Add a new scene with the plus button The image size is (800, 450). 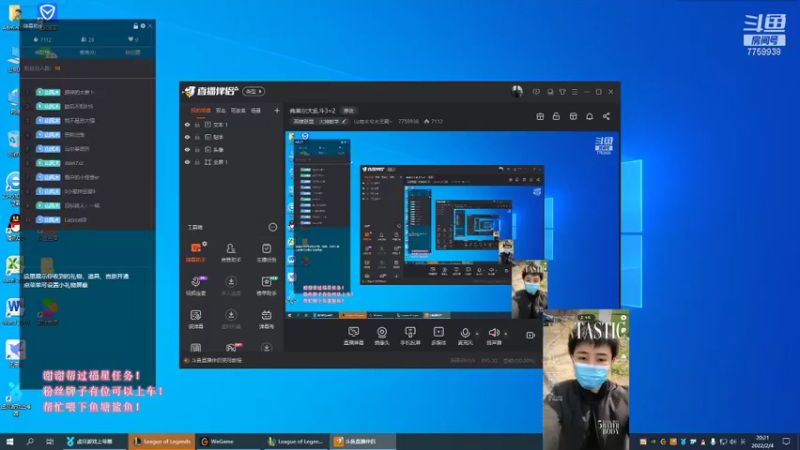click(277, 110)
